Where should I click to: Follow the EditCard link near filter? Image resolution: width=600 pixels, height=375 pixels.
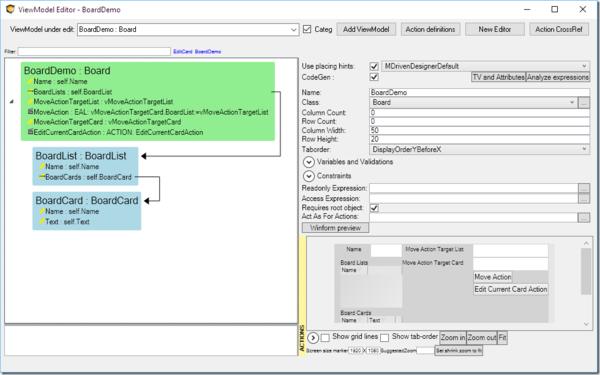(183, 51)
